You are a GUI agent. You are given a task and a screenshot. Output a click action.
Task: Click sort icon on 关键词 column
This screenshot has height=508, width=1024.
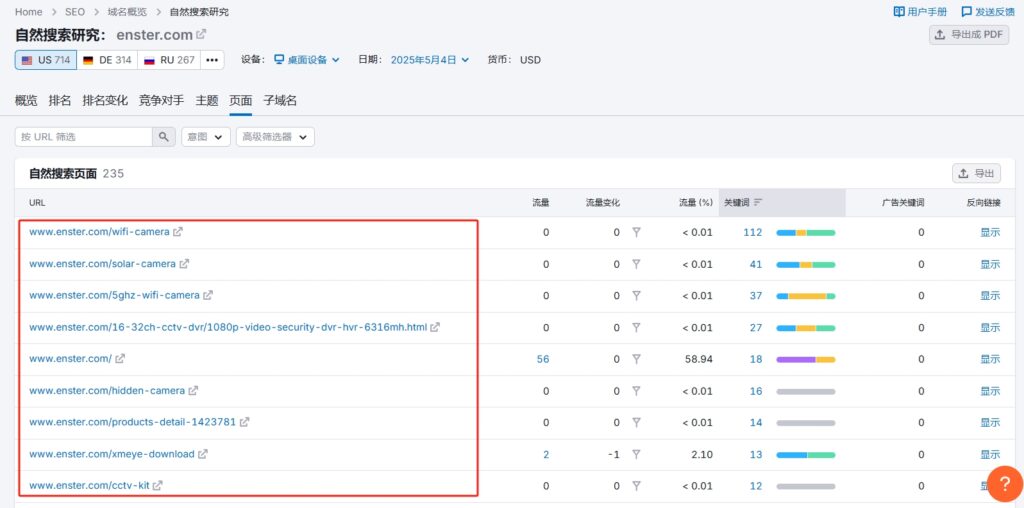click(758, 202)
